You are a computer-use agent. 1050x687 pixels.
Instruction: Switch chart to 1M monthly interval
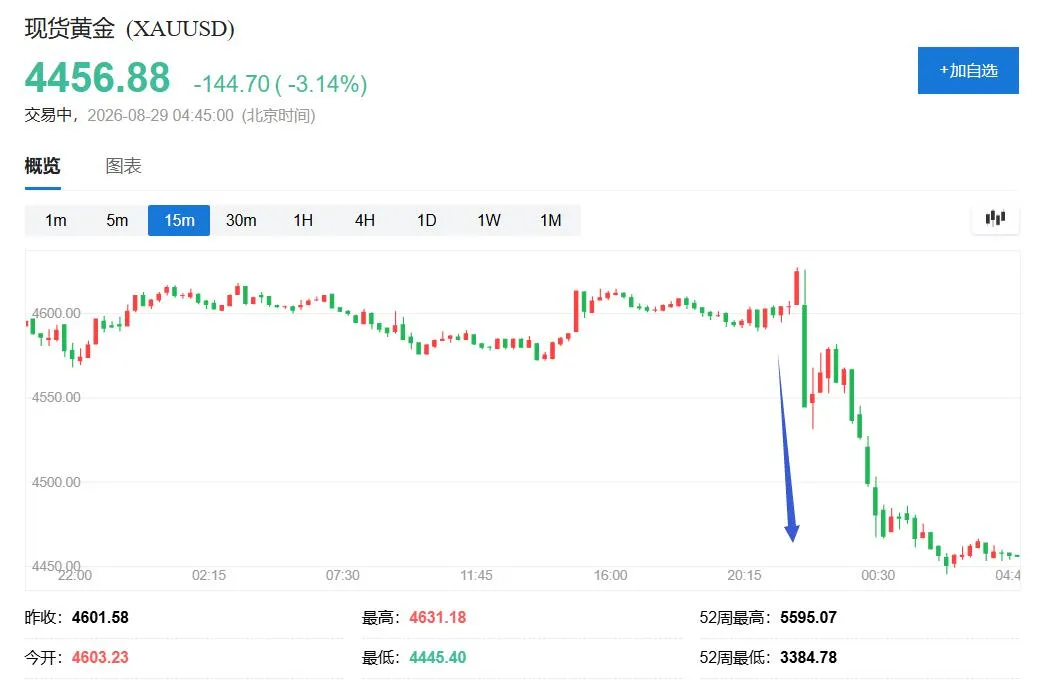(x=550, y=220)
